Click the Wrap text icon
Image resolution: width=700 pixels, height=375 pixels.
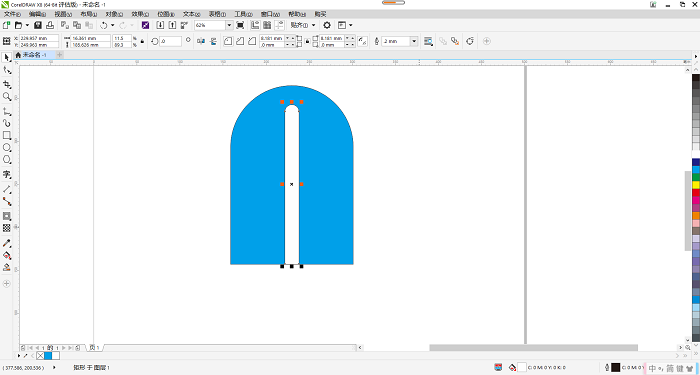(x=428, y=41)
